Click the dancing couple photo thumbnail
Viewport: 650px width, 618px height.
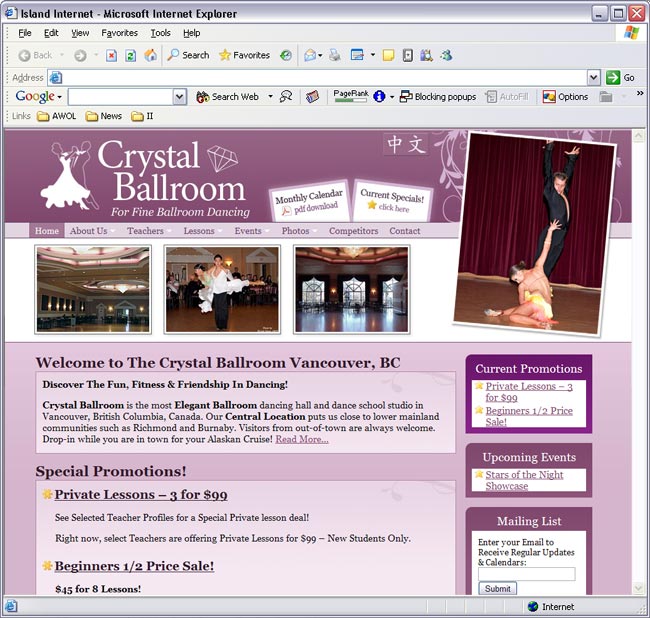tap(222, 289)
